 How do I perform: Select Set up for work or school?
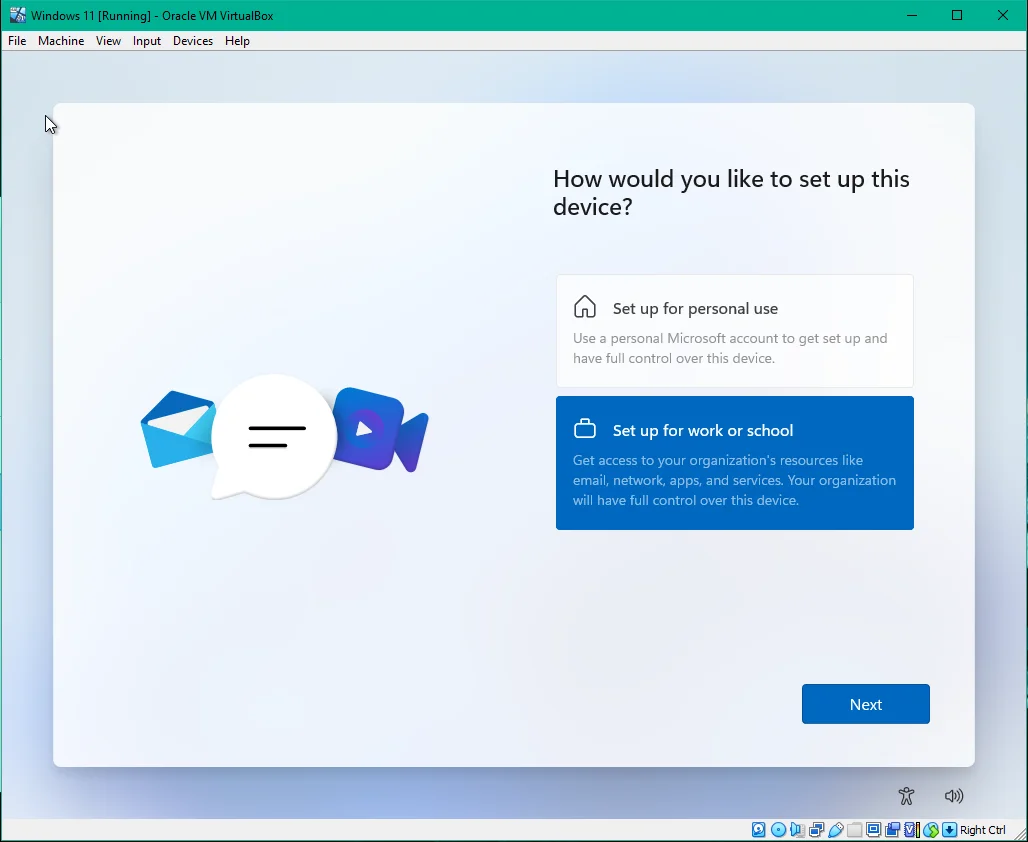tap(734, 463)
